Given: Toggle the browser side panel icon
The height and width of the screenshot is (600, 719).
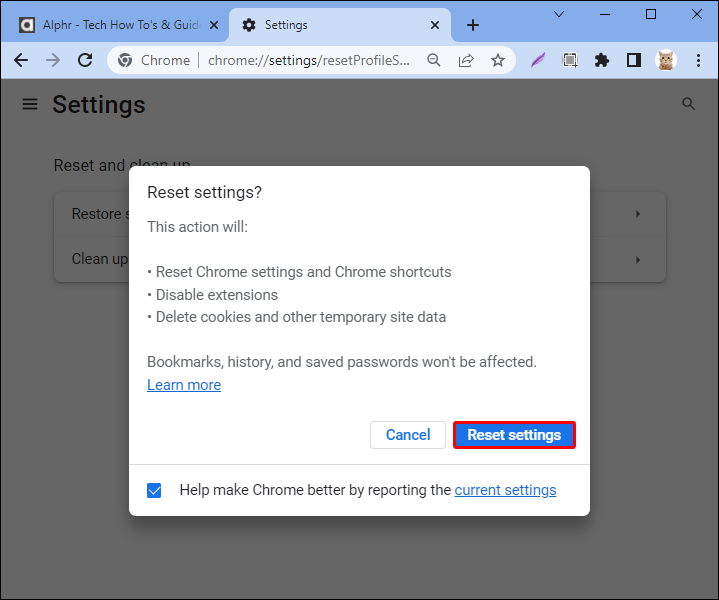Looking at the screenshot, I should (x=634, y=60).
